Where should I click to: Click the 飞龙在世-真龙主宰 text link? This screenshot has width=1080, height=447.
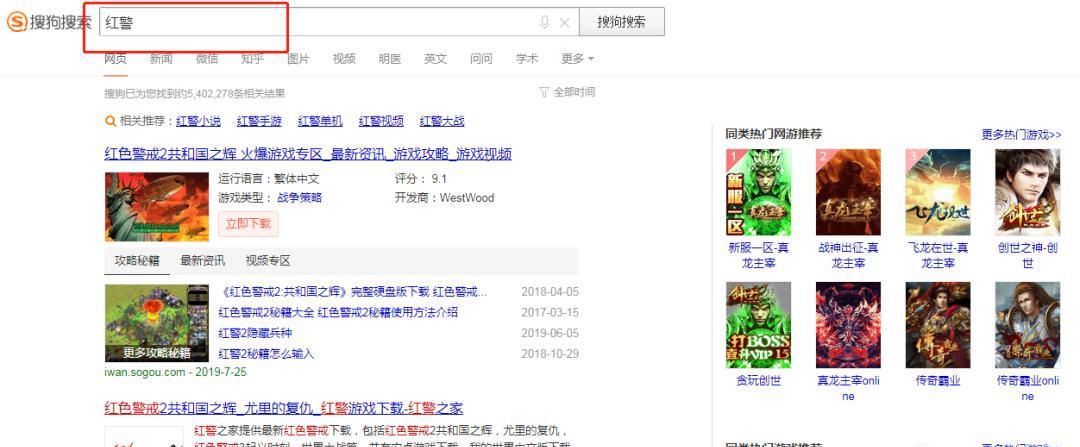tap(937, 256)
